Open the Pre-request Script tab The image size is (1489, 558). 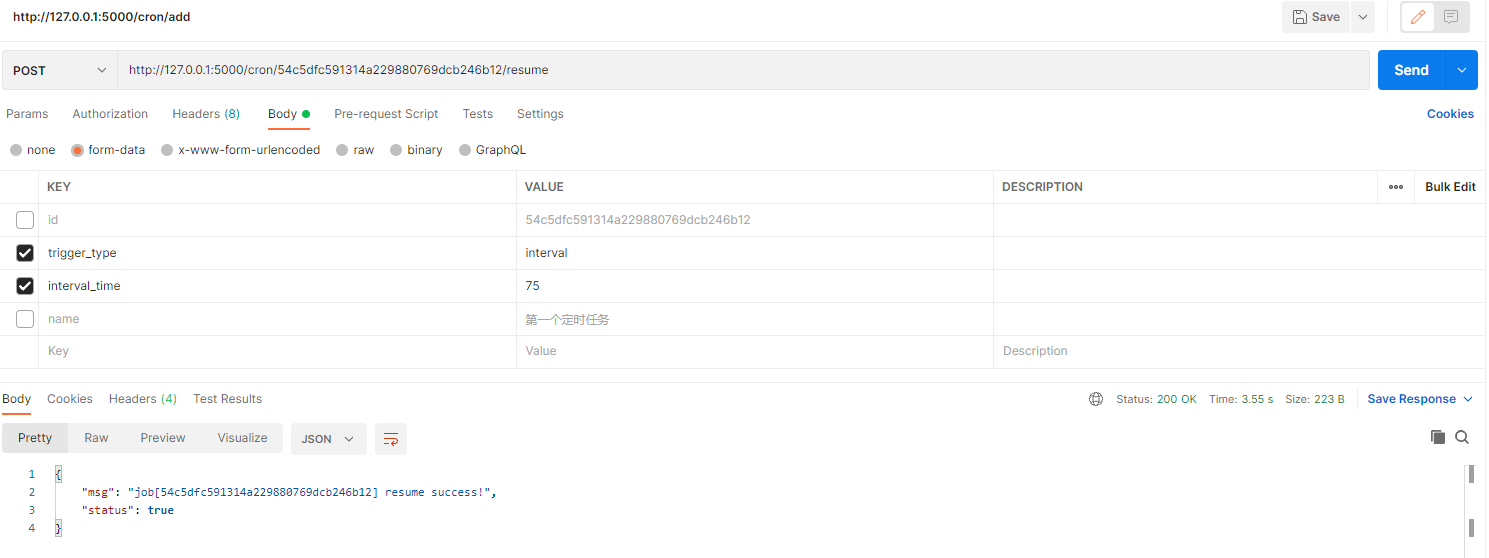386,114
